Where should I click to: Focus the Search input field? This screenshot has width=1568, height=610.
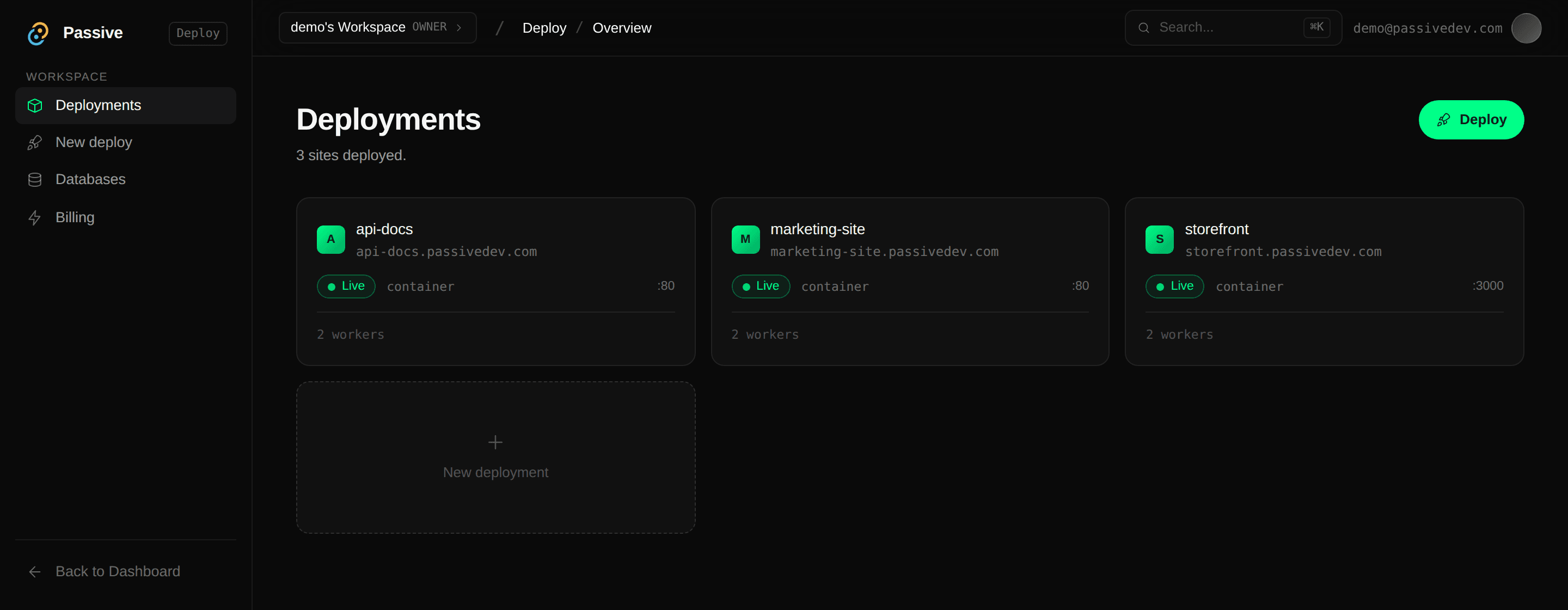[x=1233, y=27]
